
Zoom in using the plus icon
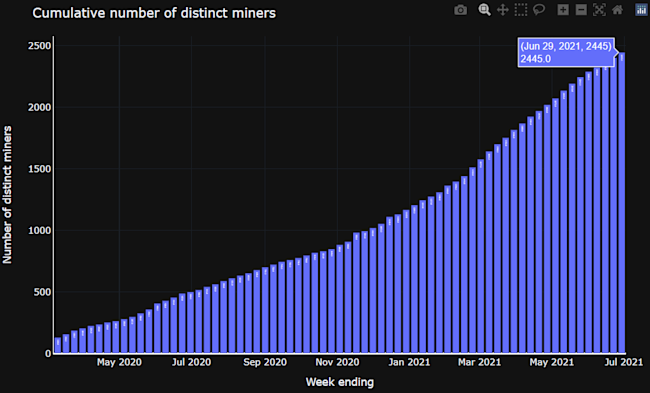(x=563, y=10)
